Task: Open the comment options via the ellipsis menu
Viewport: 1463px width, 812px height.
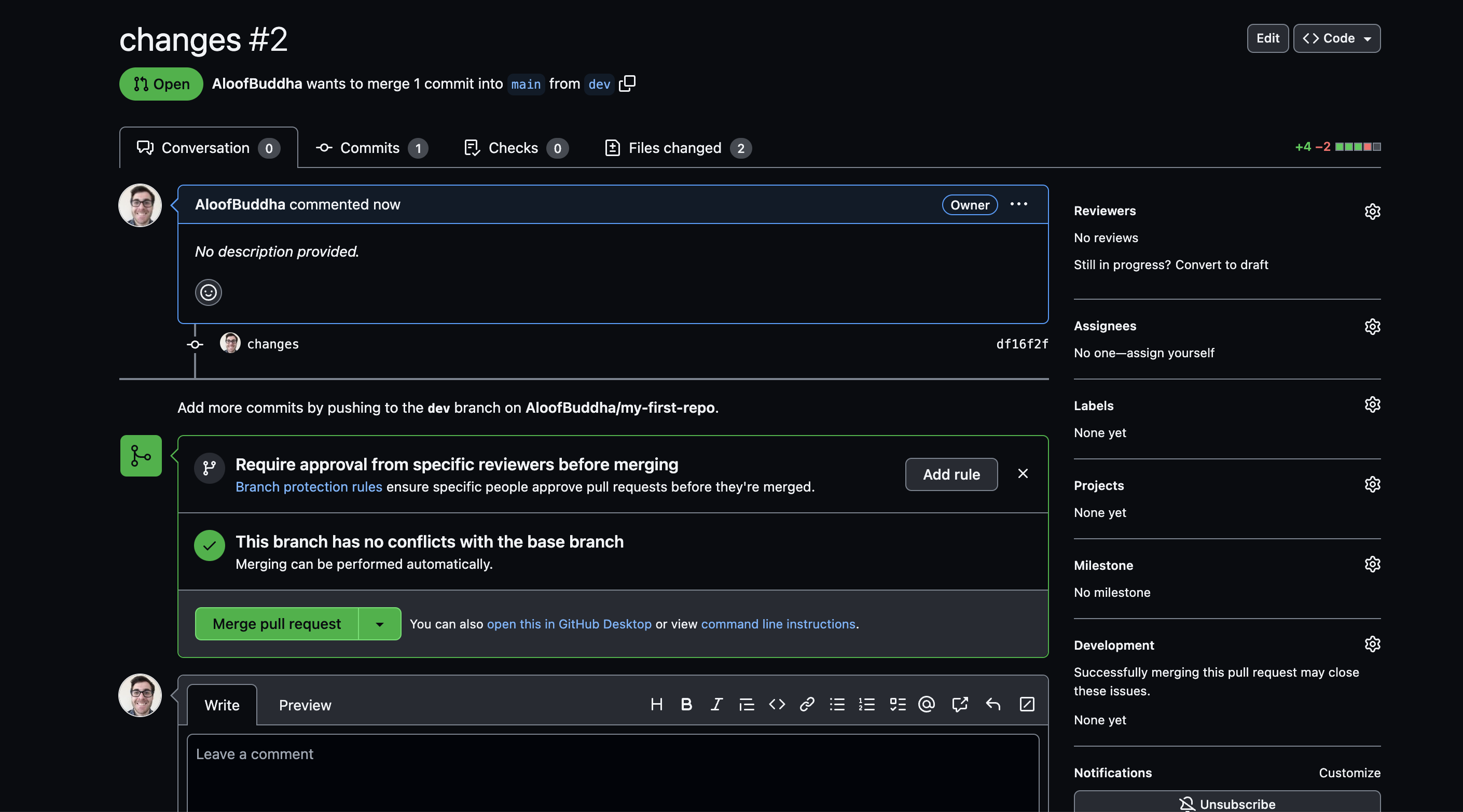Action: coord(1018,205)
